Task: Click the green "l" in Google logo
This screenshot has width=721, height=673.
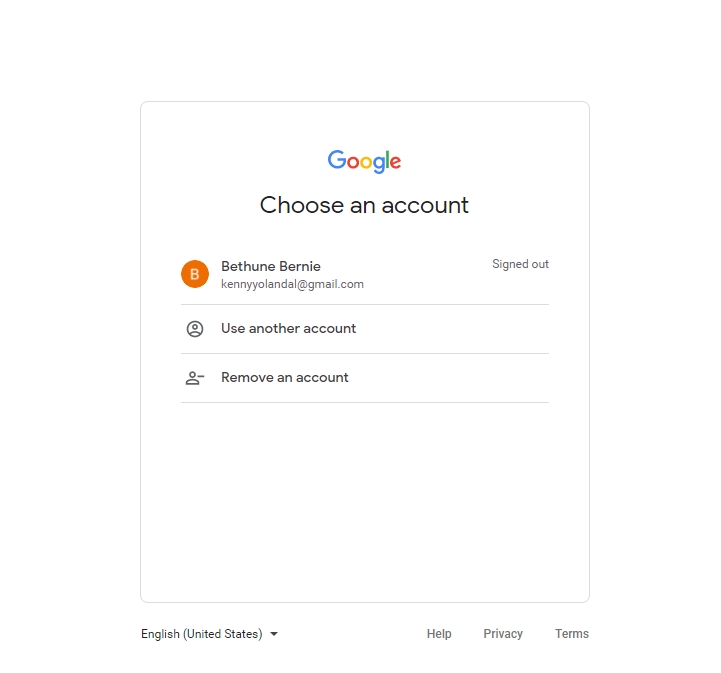Action: pos(386,160)
